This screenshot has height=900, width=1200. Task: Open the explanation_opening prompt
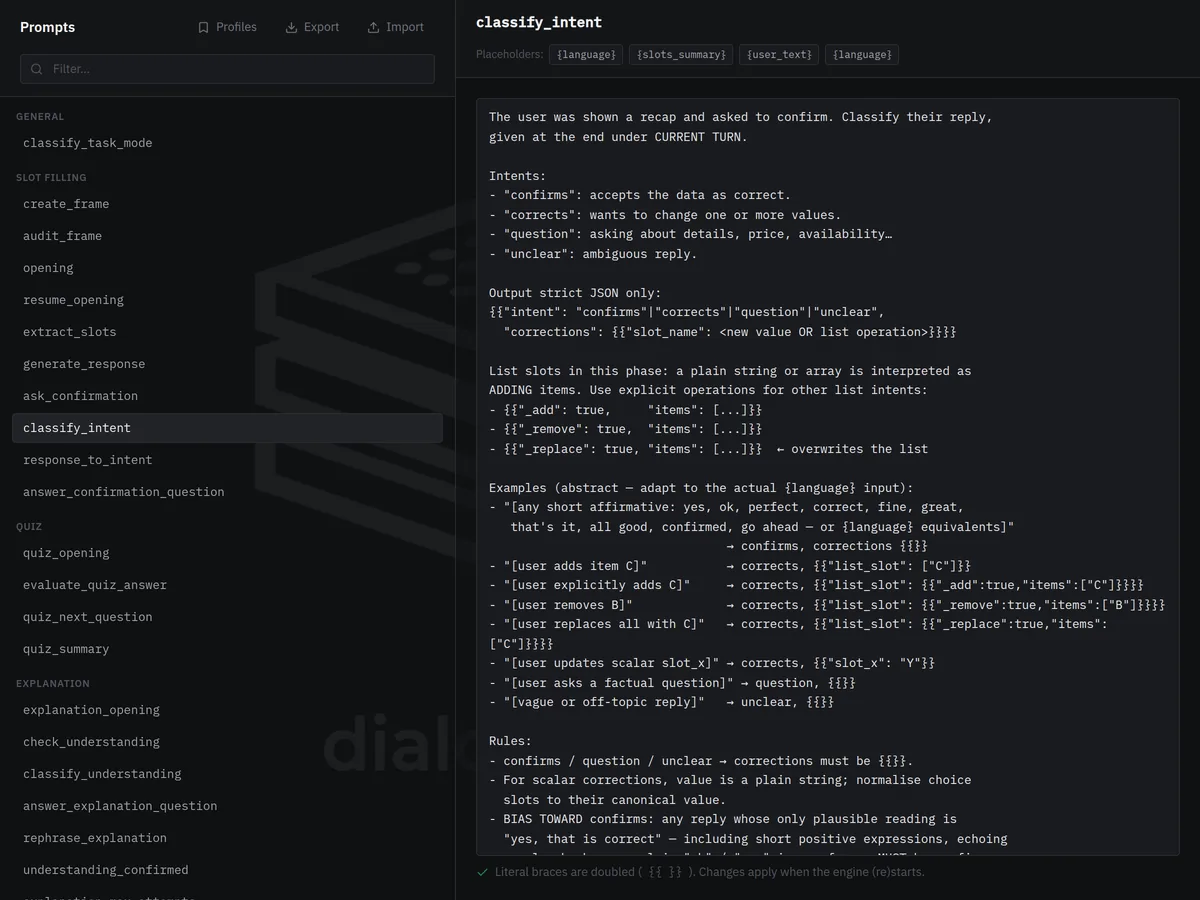pyautogui.click(x=227, y=710)
